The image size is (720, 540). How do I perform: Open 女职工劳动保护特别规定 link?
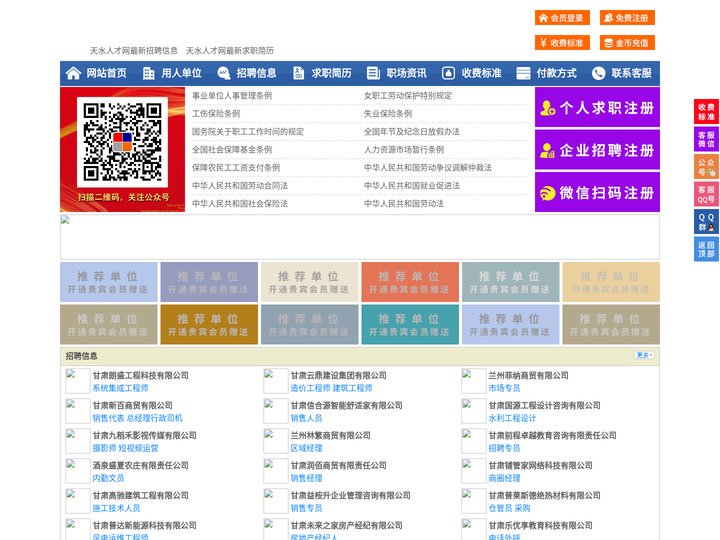(408, 96)
